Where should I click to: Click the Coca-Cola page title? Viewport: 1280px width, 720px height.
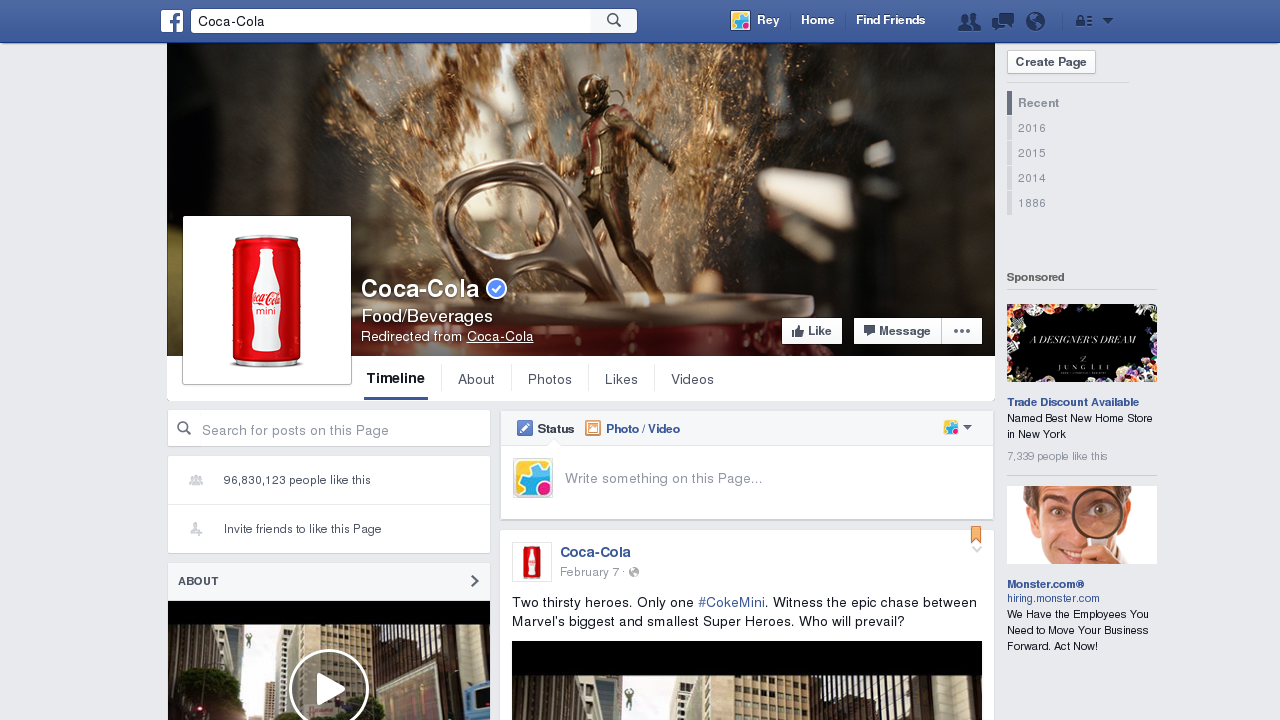tap(420, 289)
